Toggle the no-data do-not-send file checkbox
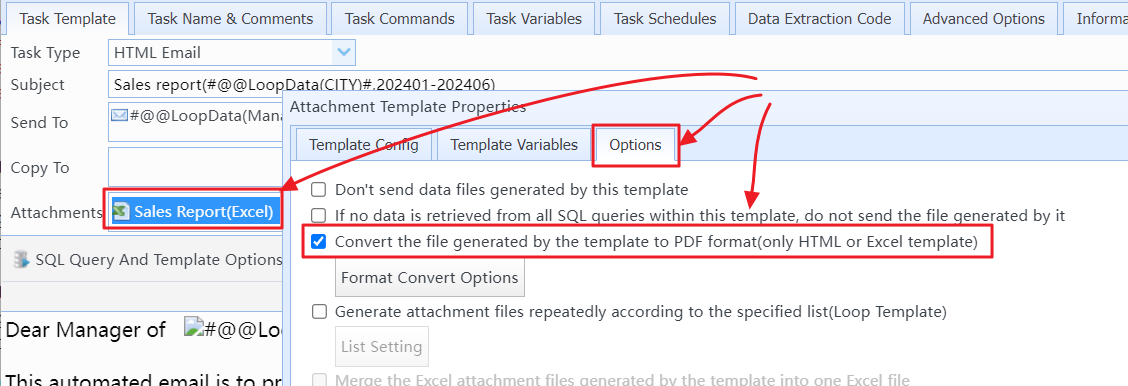Screen dimensions: 1128x386 pos(318,215)
